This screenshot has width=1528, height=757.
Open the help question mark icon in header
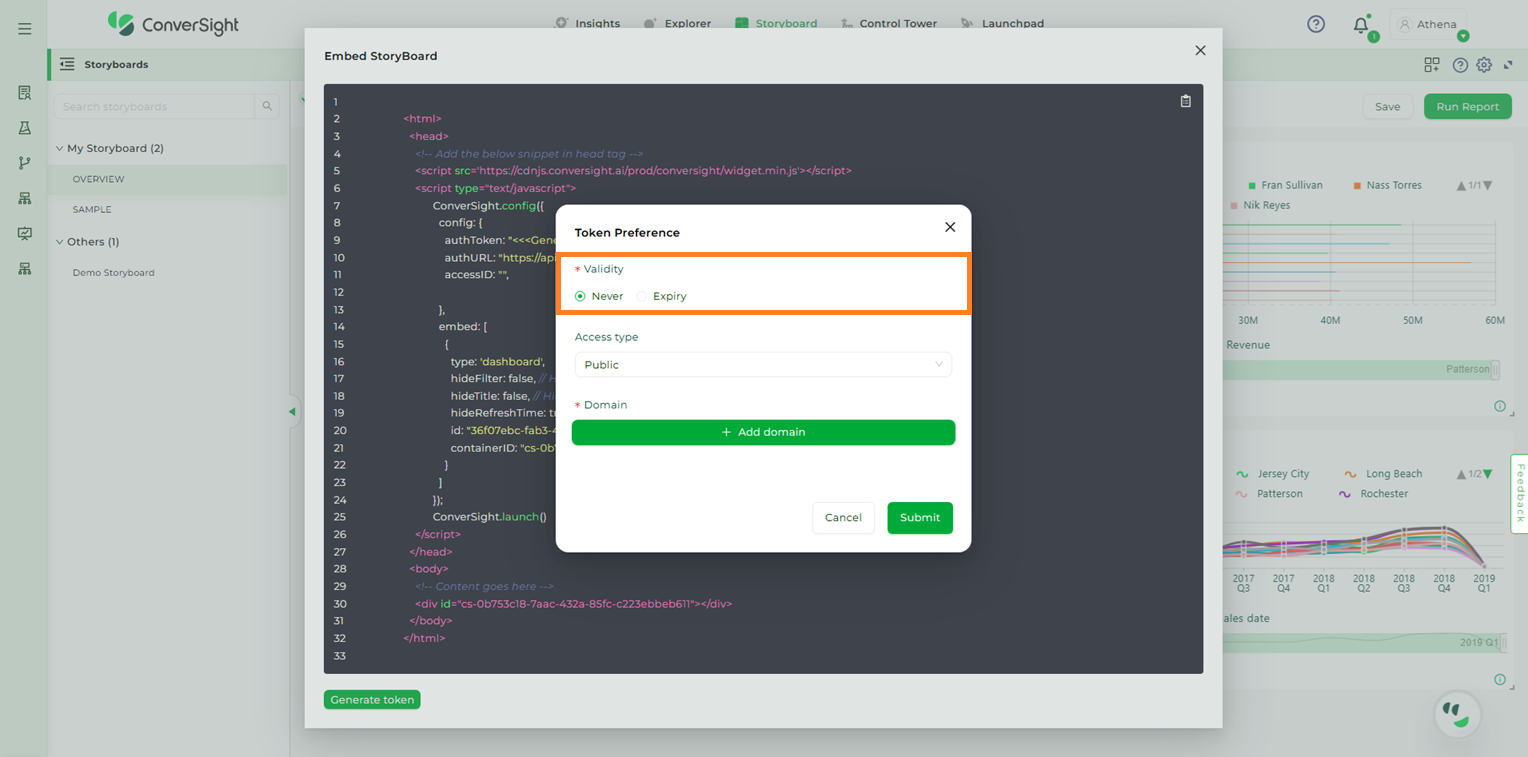click(x=1316, y=24)
